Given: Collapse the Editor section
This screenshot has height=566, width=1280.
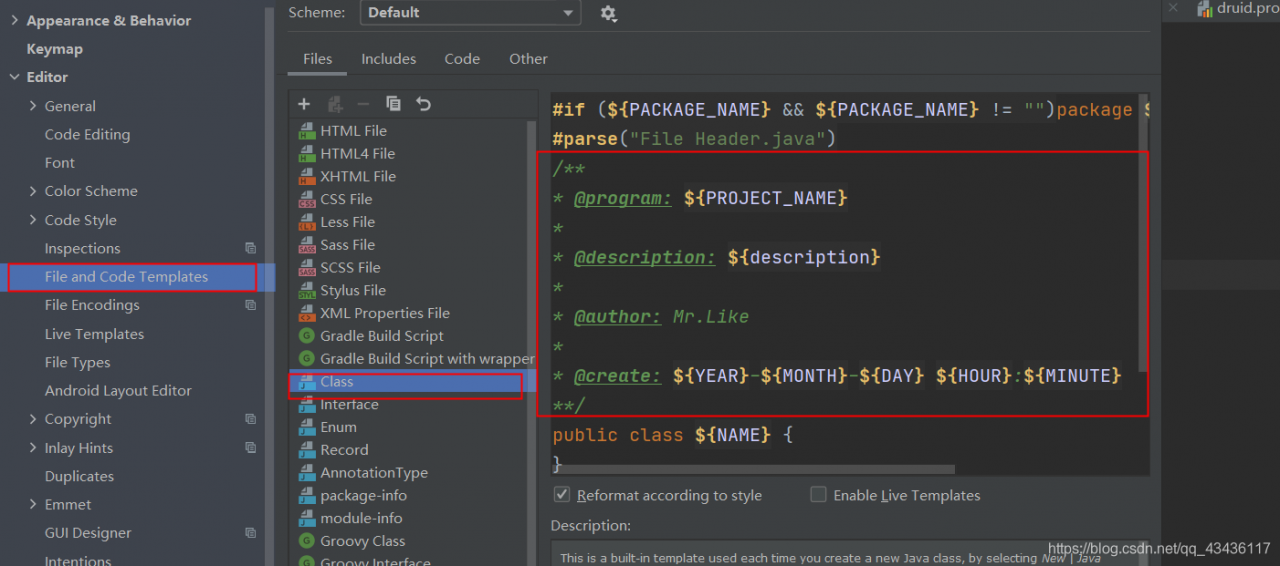Looking at the screenshot, I should coord(15,77).
